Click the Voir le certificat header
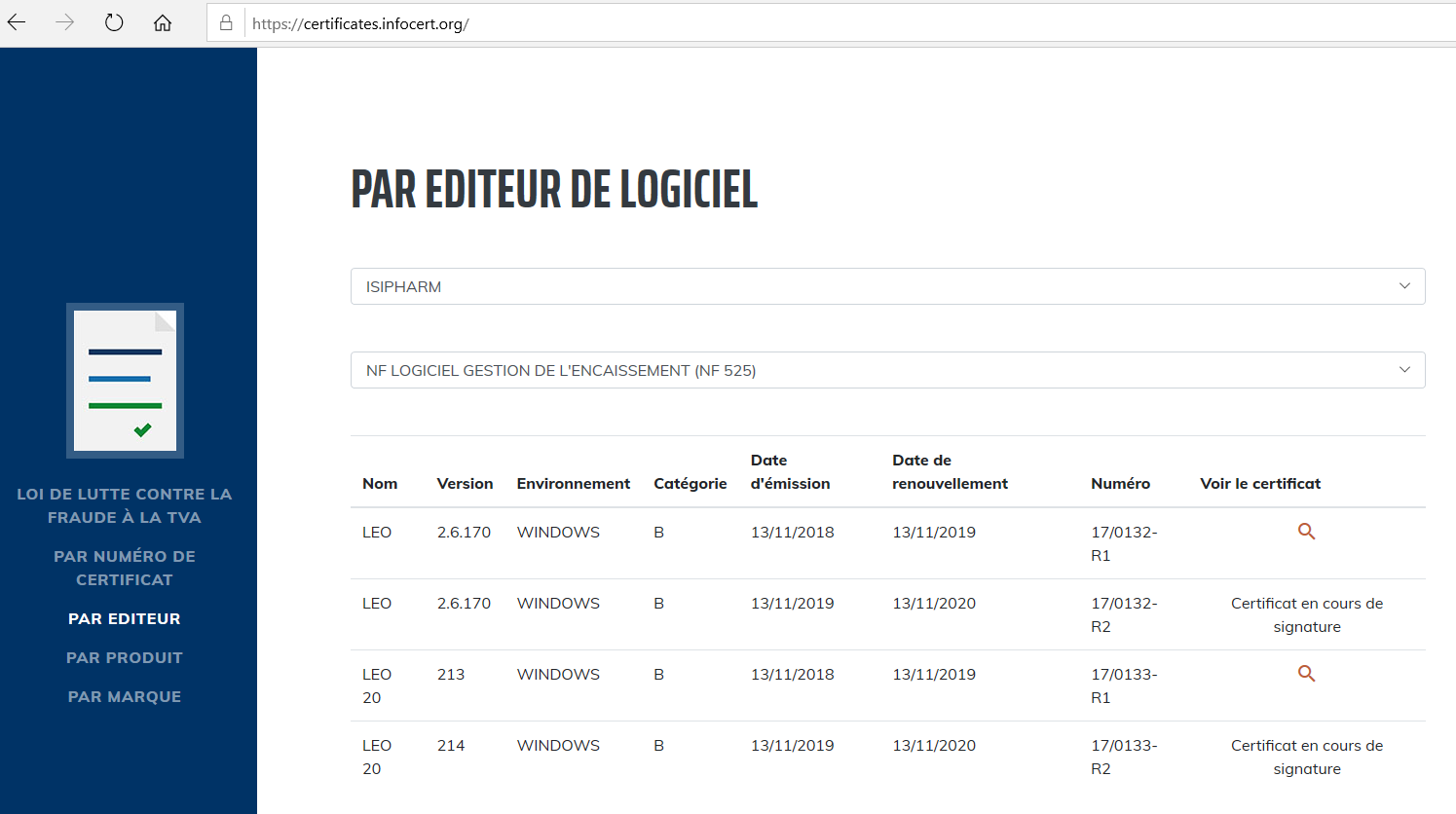The width and height of the screenshot is (1456, 814). click(1260, 484)
